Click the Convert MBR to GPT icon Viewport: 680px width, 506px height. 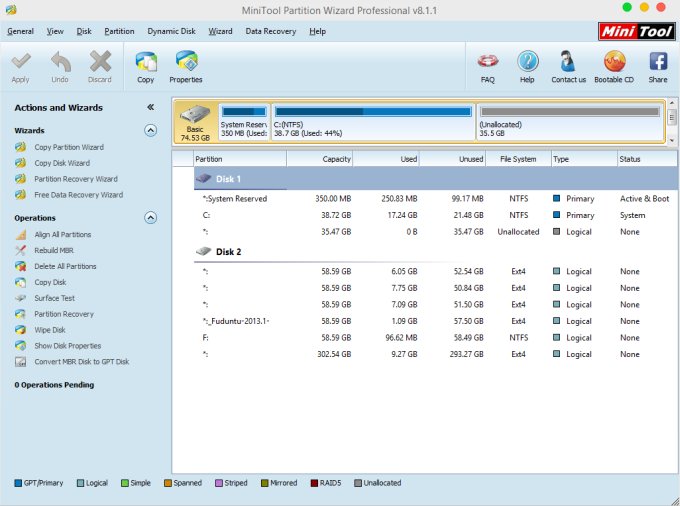[x=20, y=362]
